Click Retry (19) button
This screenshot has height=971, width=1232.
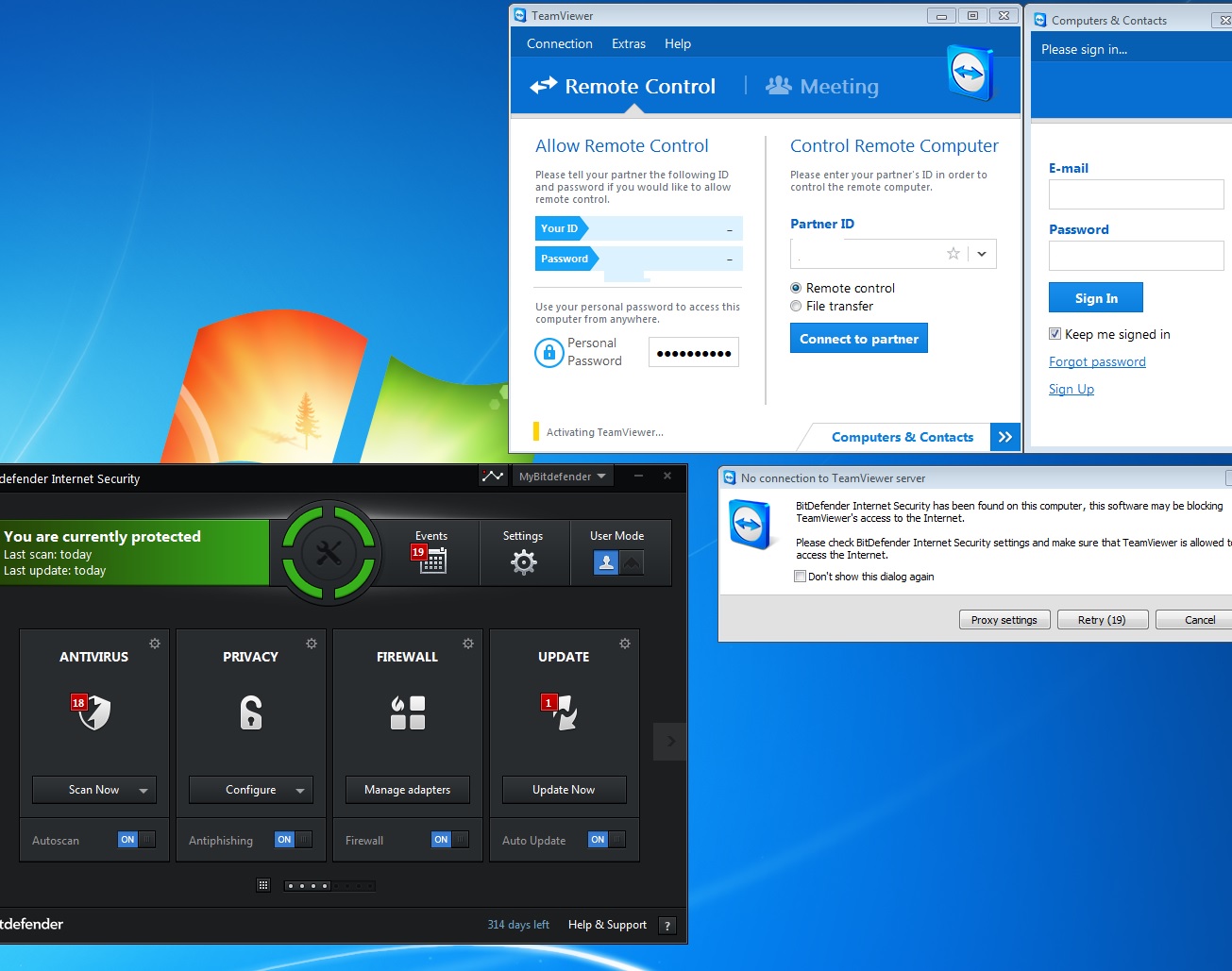1102,620
